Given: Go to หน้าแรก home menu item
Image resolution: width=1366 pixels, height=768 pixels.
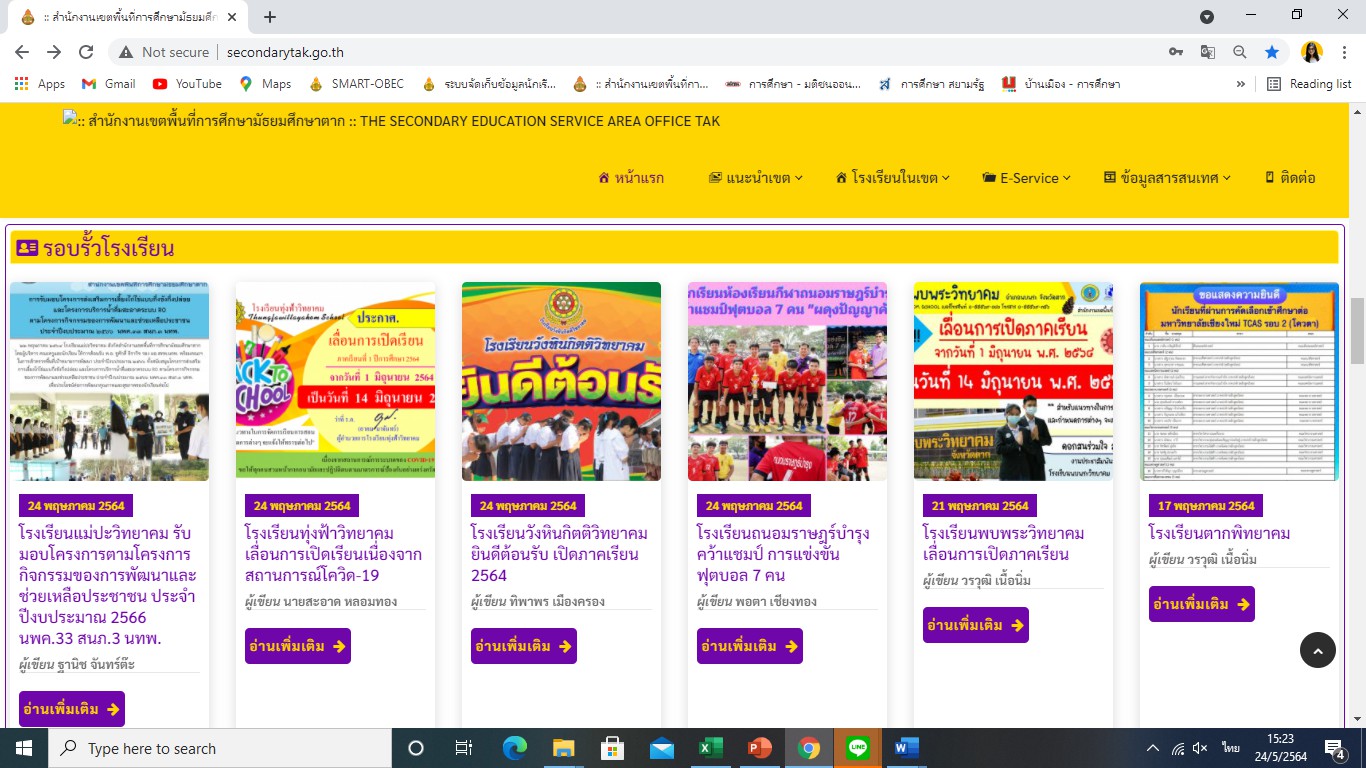Looking at the screenshot, I should (630, 178).
